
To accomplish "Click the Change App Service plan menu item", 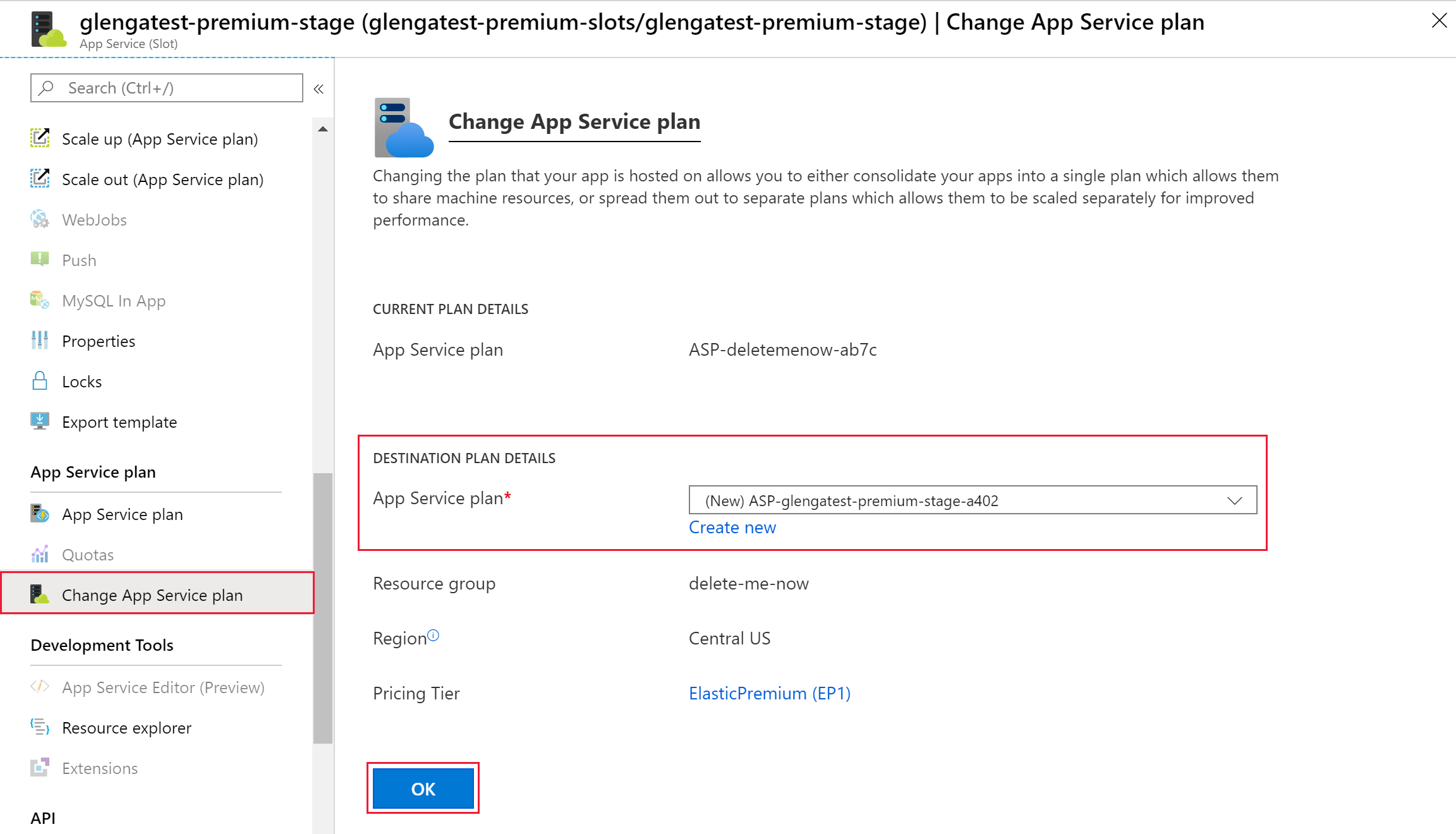I will [x=153, y=594].
